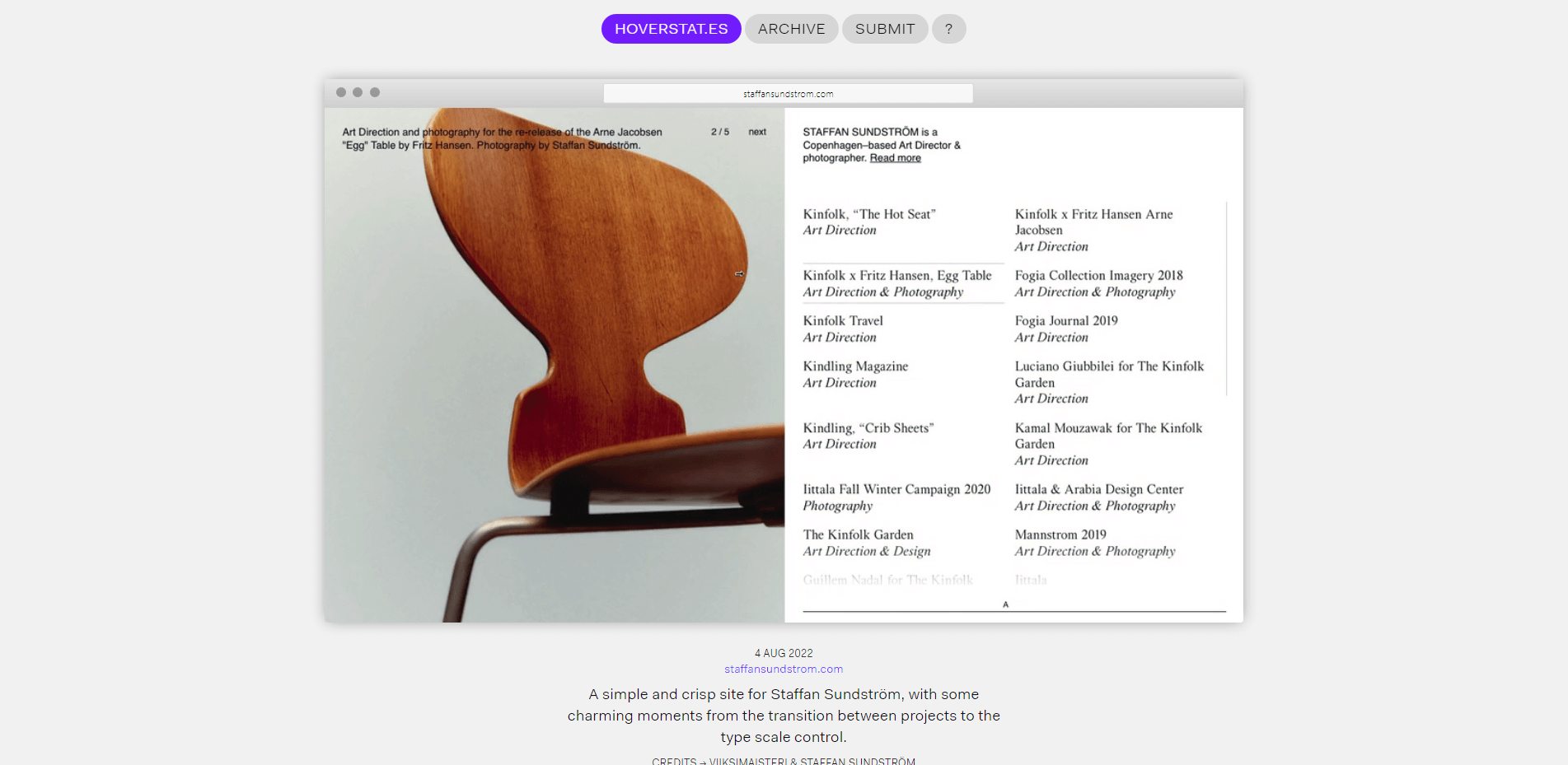Click the 'Photography' subtitle under Iittala Fall Winter Campaign
The width and height of the screenshot is (1568, 765).
pos(837,506)
